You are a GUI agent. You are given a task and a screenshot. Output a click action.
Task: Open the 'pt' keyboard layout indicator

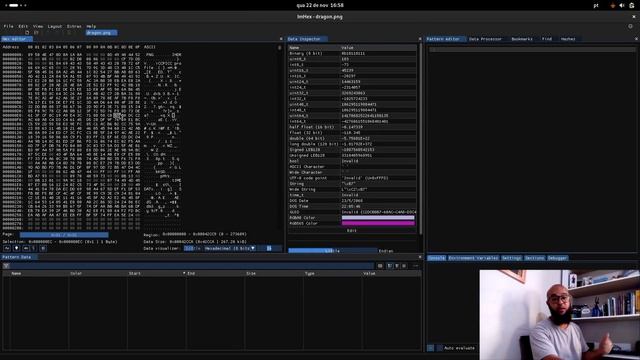point(596,5)
